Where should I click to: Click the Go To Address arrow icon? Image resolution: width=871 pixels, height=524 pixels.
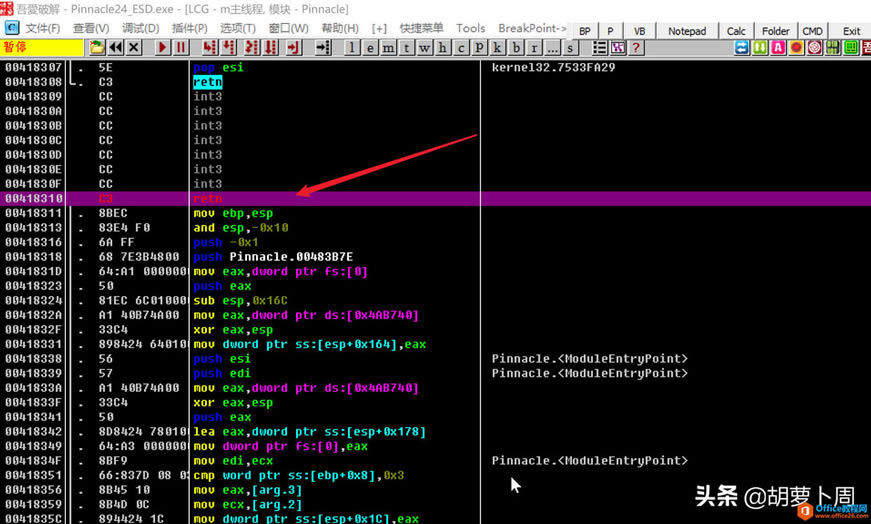pos(322,48)
